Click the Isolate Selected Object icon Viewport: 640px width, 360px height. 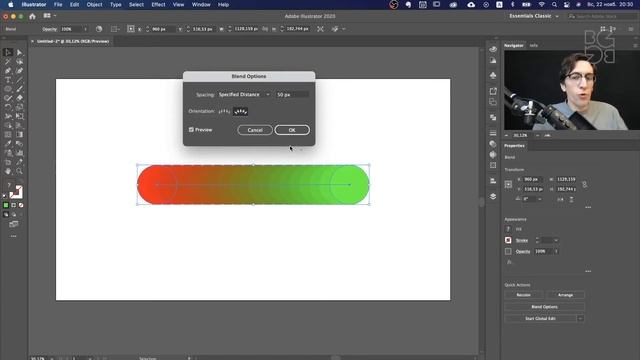tap(320, 29)
